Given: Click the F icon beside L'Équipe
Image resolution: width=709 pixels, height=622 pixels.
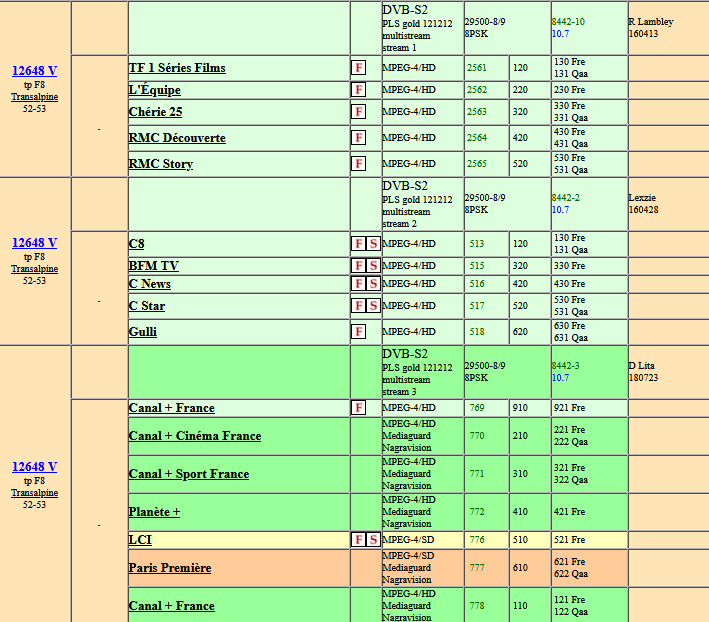Looking at the screenshot, I should [x=359, y=90].
